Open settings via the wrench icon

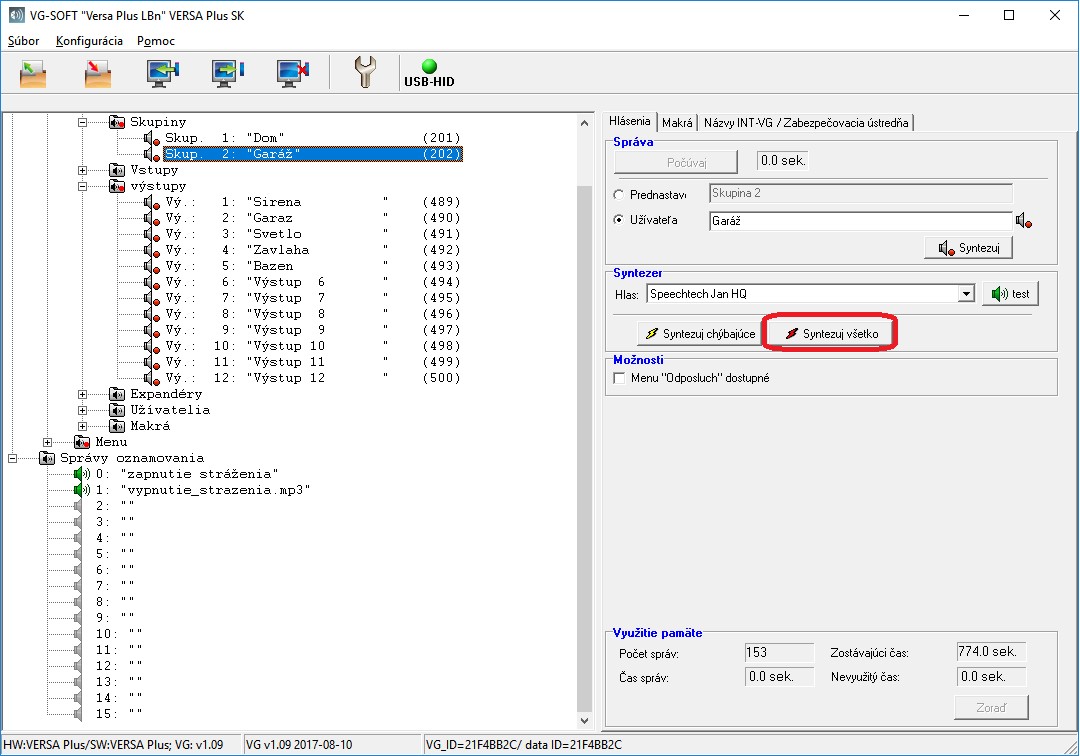[x=366, y=73]
